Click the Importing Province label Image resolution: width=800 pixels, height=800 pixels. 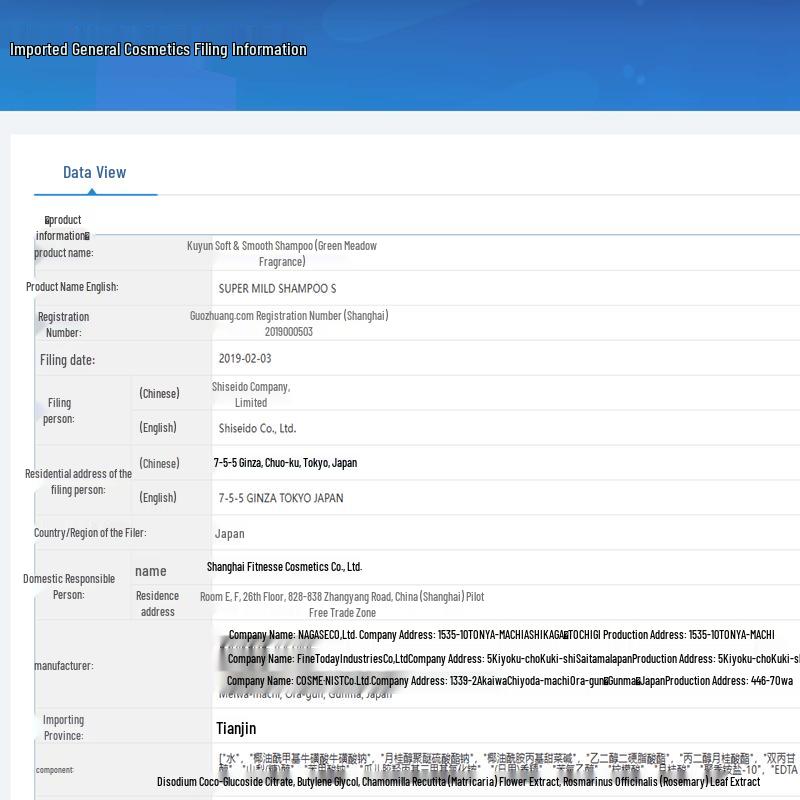tap(63, 728)
